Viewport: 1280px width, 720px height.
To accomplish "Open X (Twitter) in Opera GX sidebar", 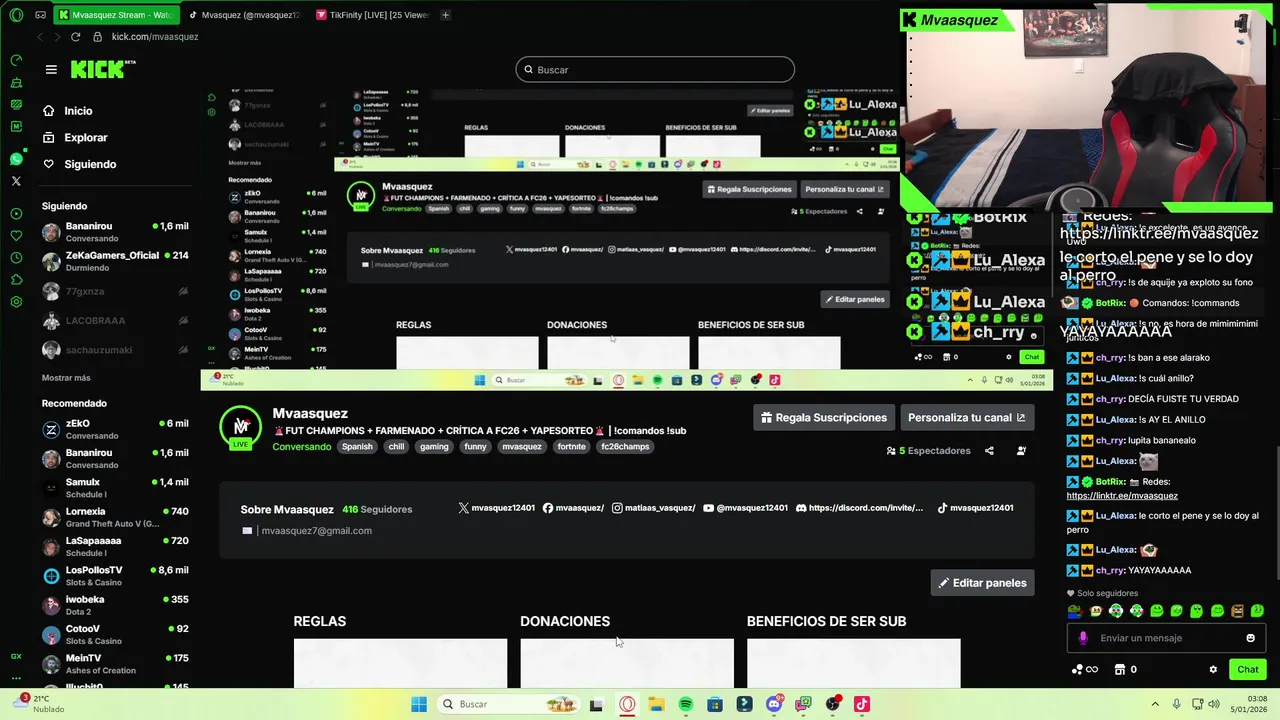I will pyautogui.click(x=16, y=181).
